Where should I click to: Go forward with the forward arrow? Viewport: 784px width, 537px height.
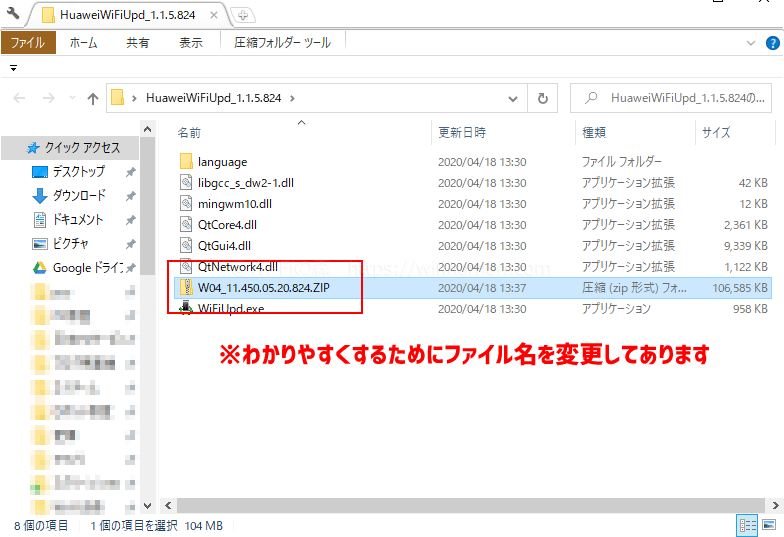coord(48,98)
